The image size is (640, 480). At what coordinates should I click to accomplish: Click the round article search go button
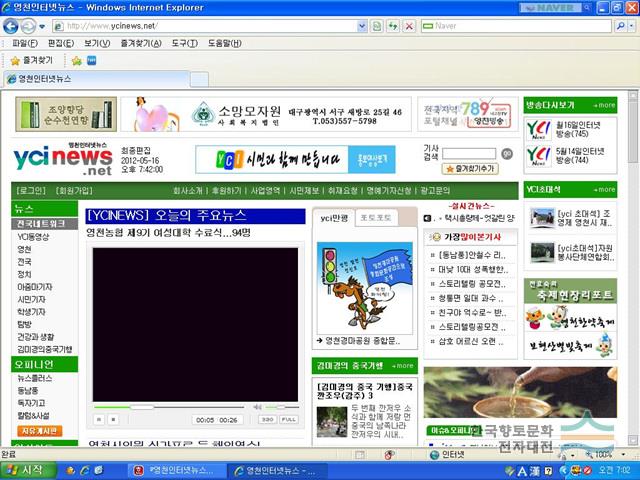click(x=507, y=154)
